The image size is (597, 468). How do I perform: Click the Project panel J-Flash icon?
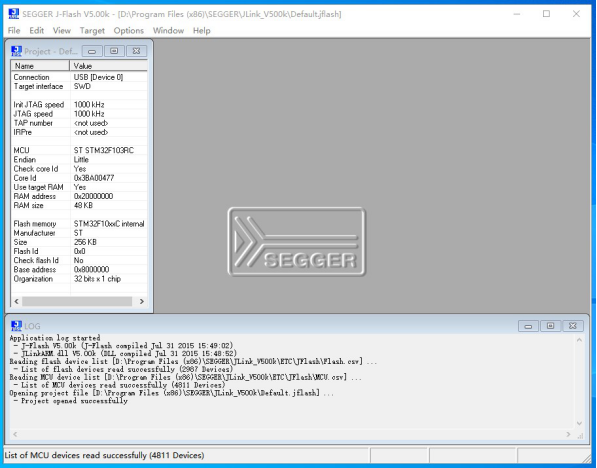[x=16, y=51]
